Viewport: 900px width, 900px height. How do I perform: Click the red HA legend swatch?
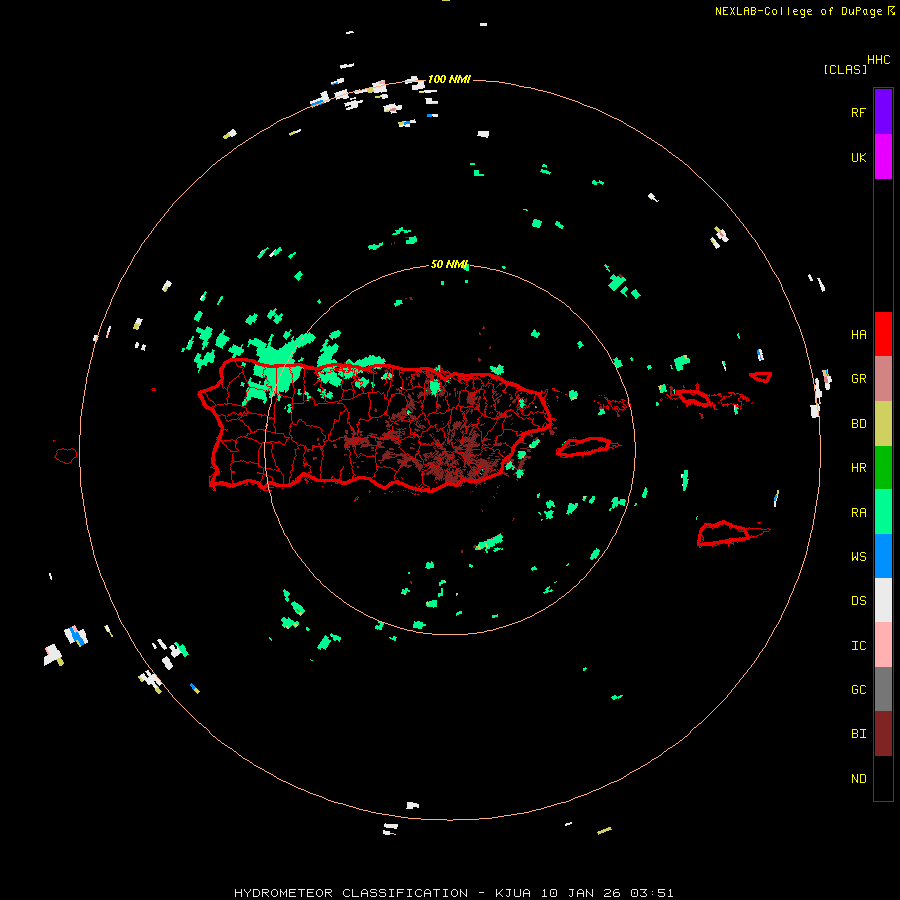pos(883,334)
